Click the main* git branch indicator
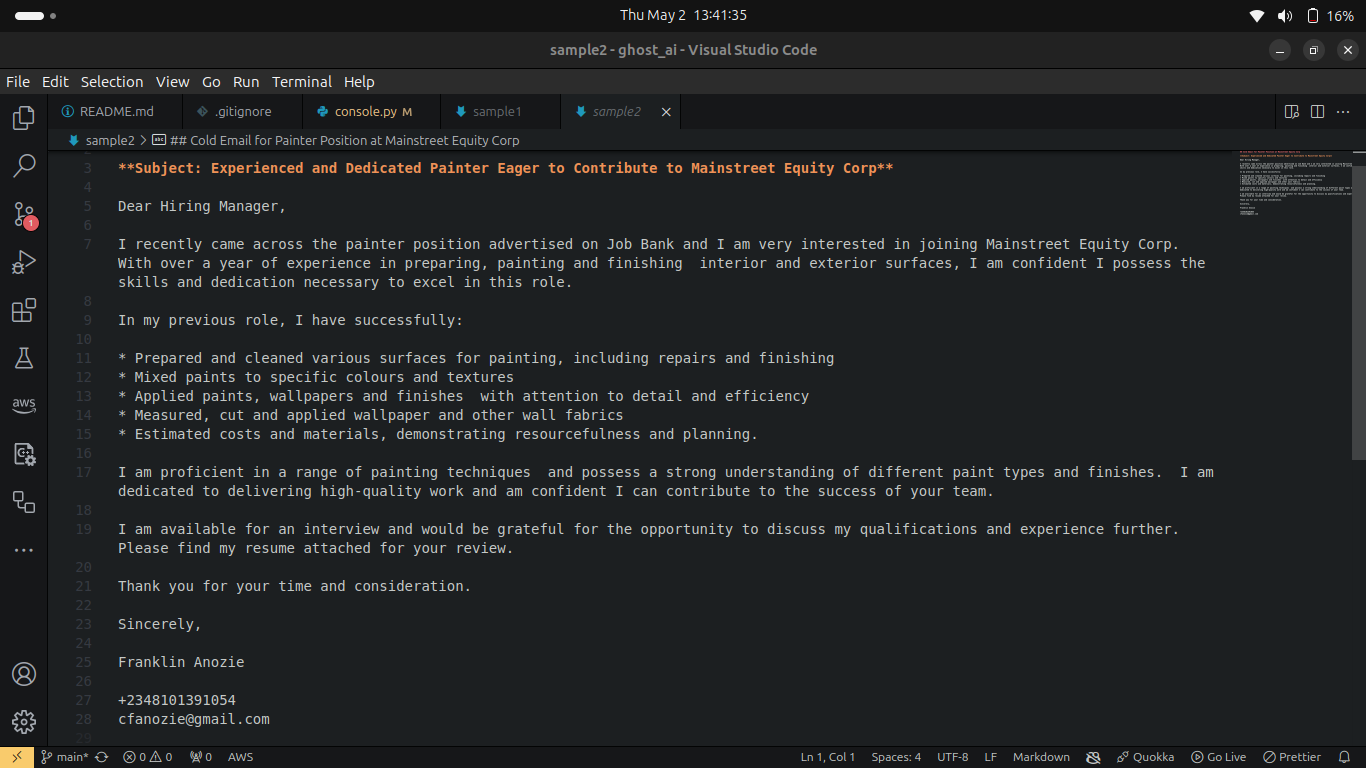 [65, 757]
